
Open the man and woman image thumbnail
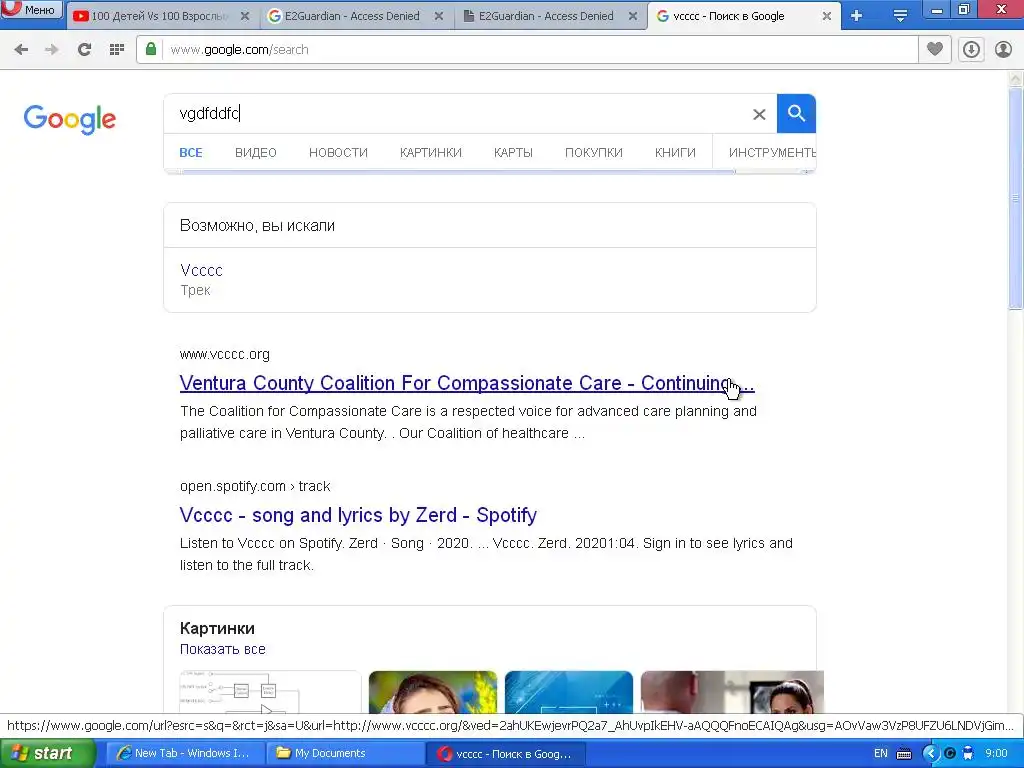(732, 692)
